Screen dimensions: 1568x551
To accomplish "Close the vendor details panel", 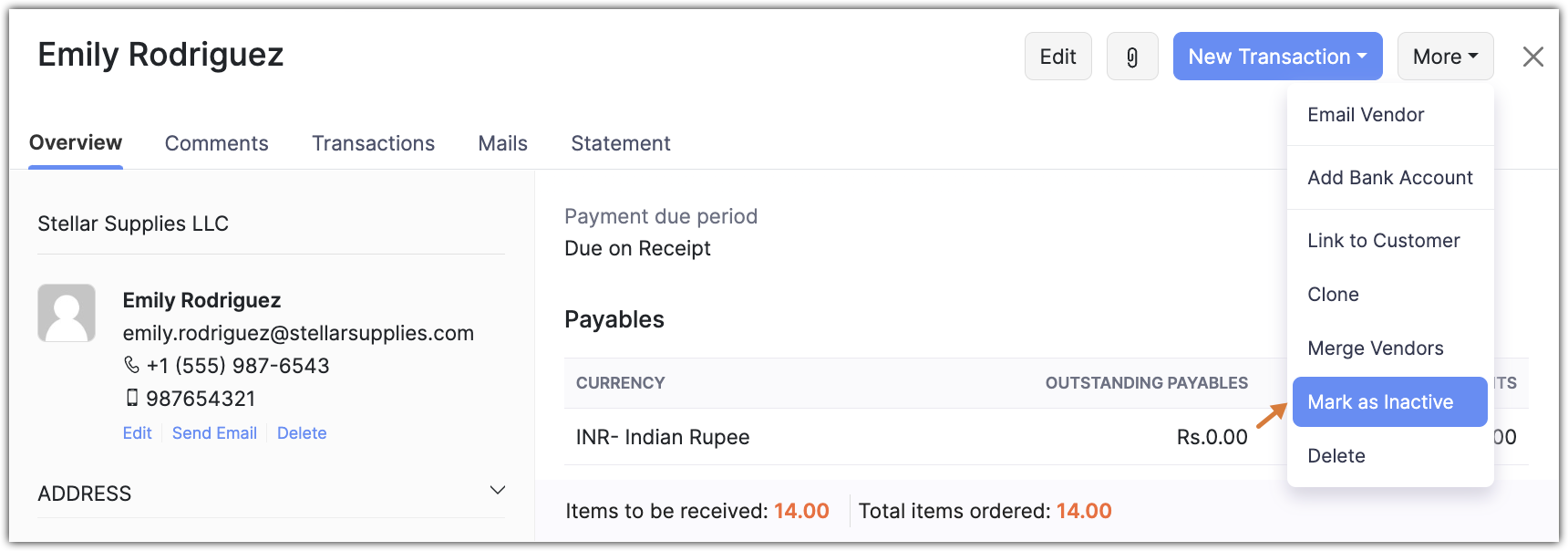I will [x=1532, y=57].
